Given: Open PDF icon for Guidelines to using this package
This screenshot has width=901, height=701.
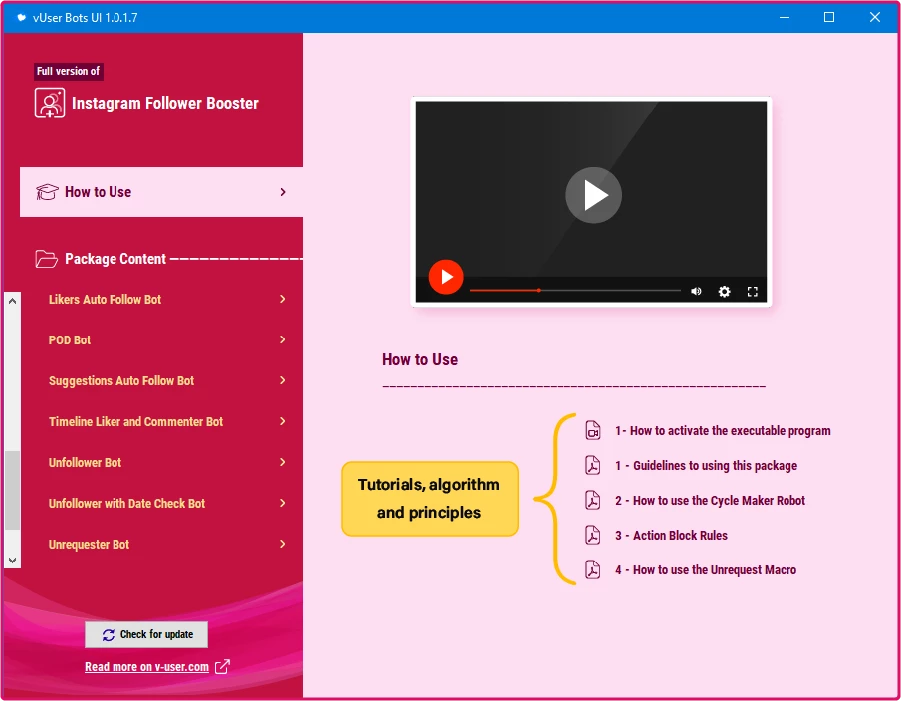Looking at the screenshot, I should (x=593, y=466).
